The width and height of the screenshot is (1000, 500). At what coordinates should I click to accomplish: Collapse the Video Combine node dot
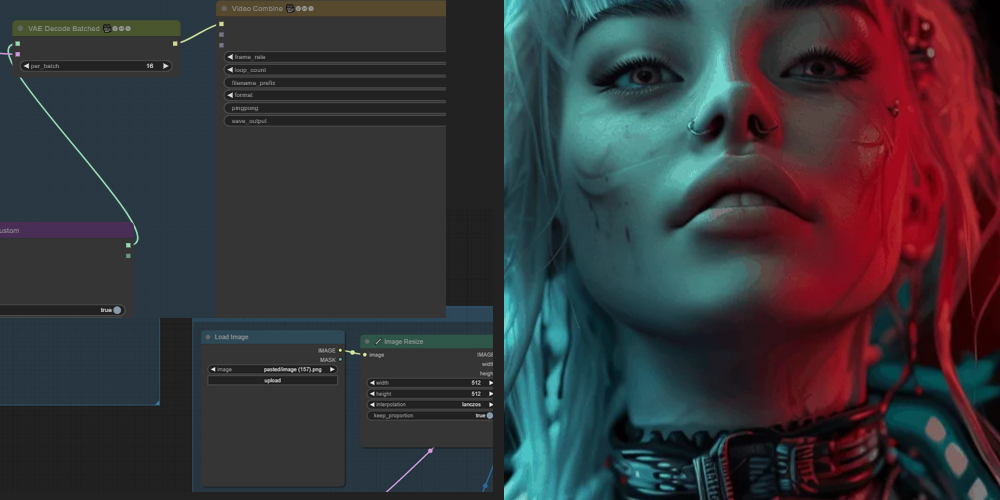(224, 9)
